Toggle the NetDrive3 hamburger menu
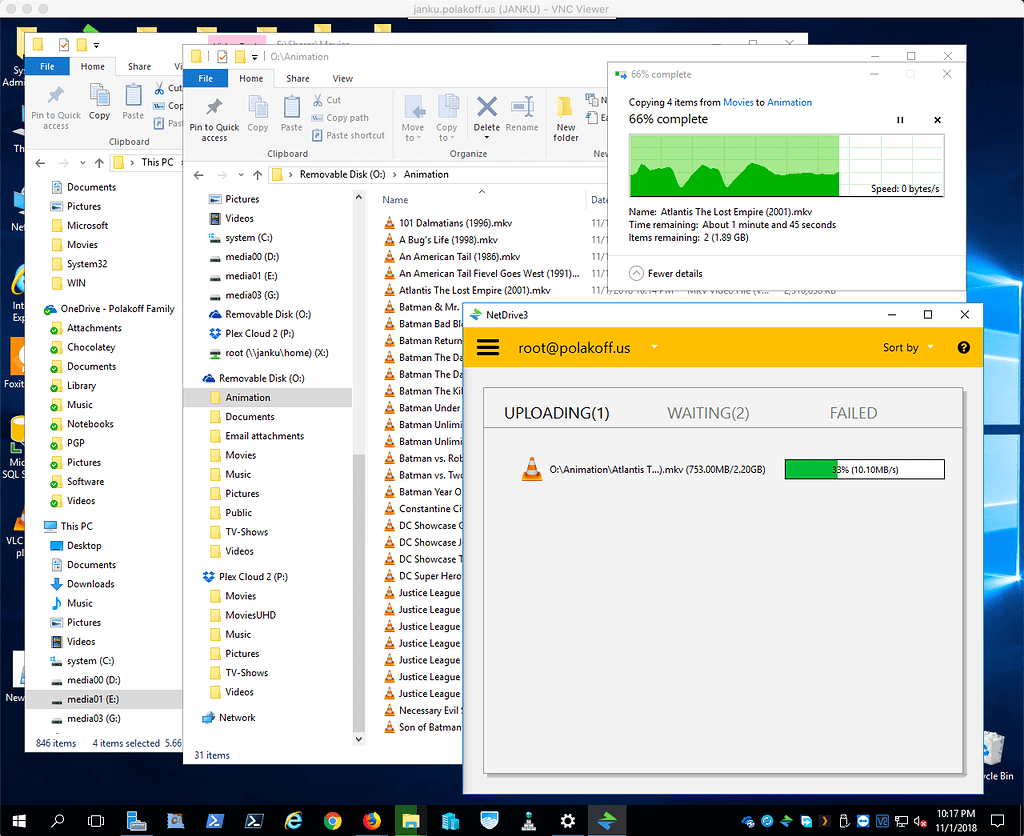Screen dimensions: 1024x836 488,347
